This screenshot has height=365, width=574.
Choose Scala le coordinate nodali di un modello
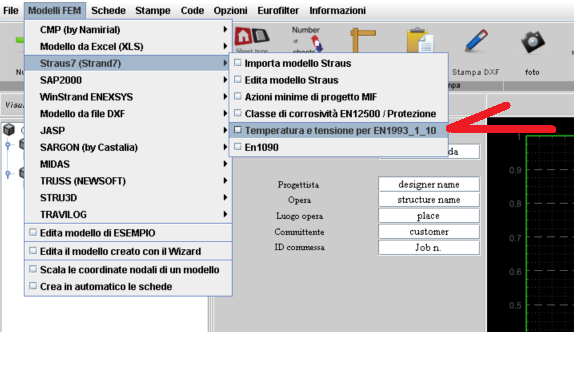click(x=128, y=270)
